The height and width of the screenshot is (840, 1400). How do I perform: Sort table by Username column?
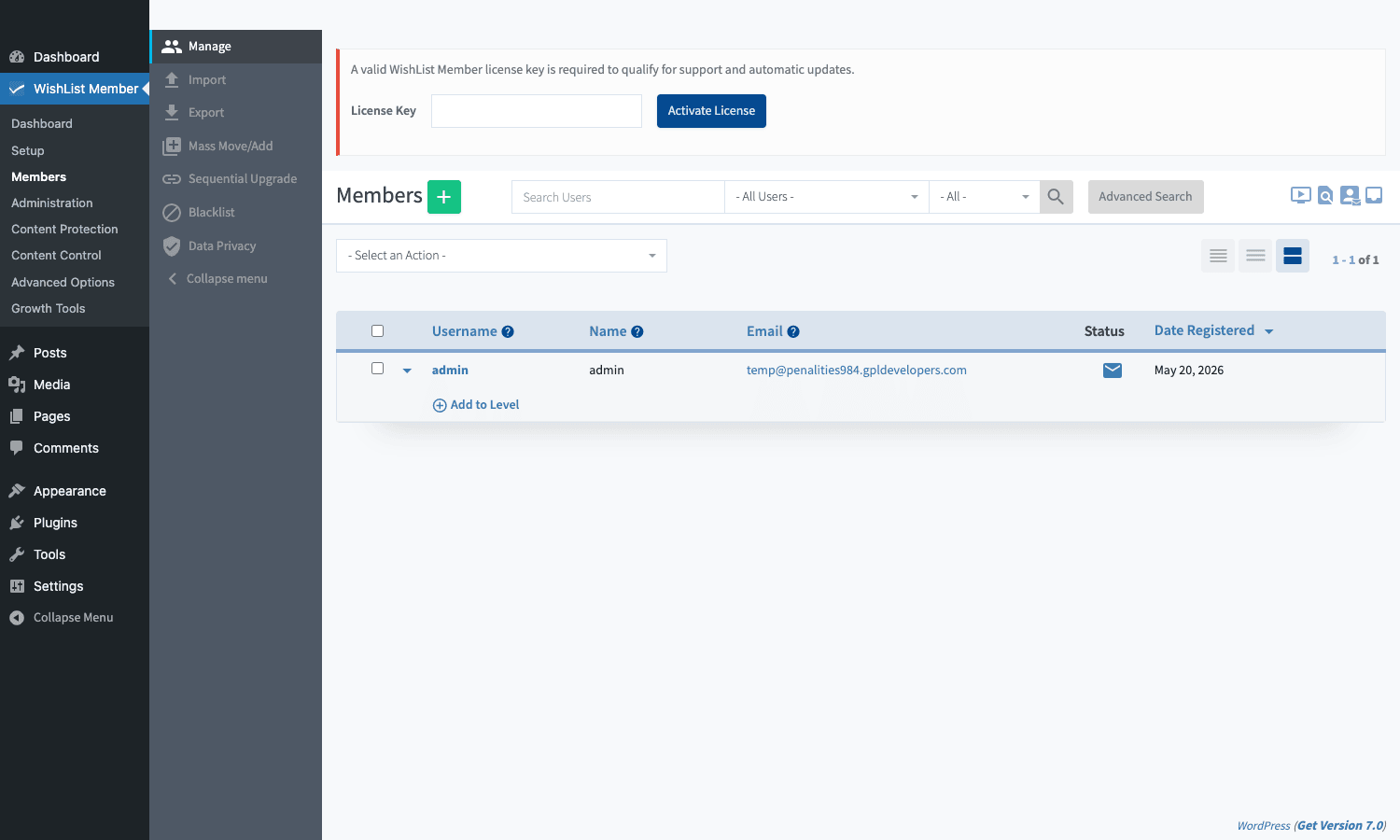465,331
